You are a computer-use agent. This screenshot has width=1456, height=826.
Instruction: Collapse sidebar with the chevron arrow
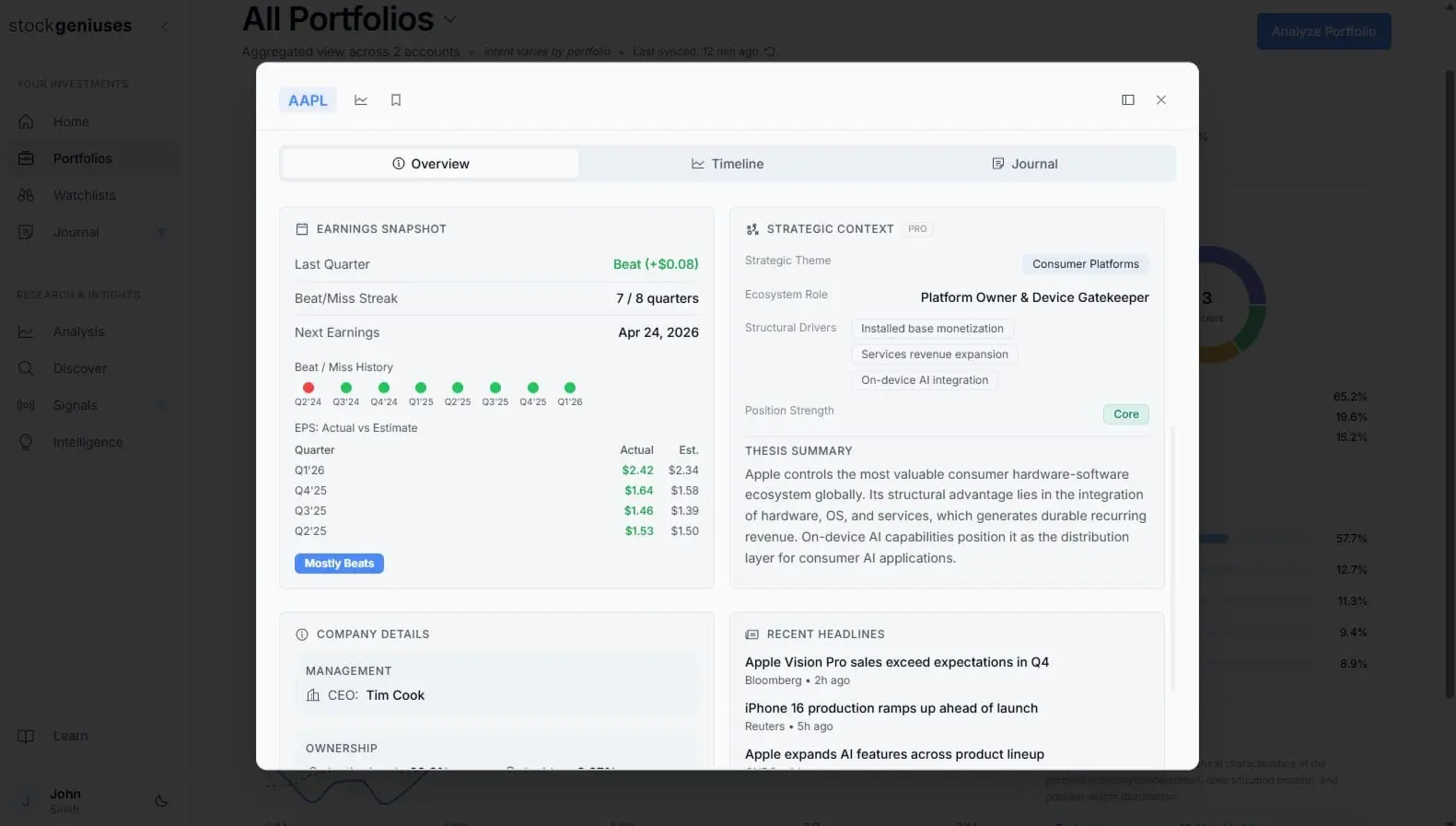point(165,27)
